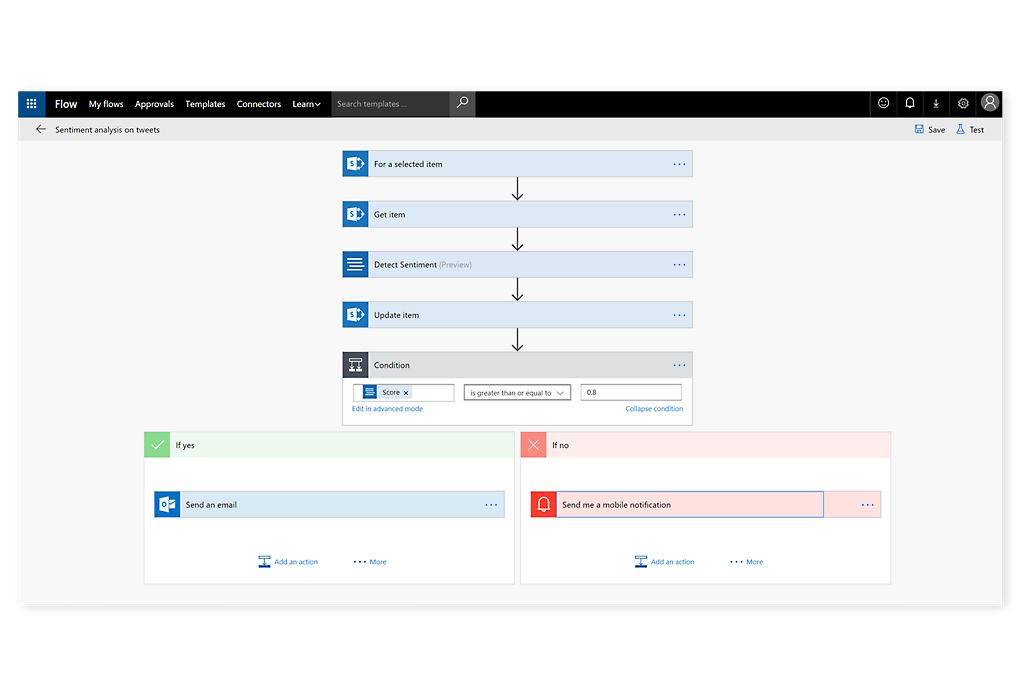Save the flow

929,129
